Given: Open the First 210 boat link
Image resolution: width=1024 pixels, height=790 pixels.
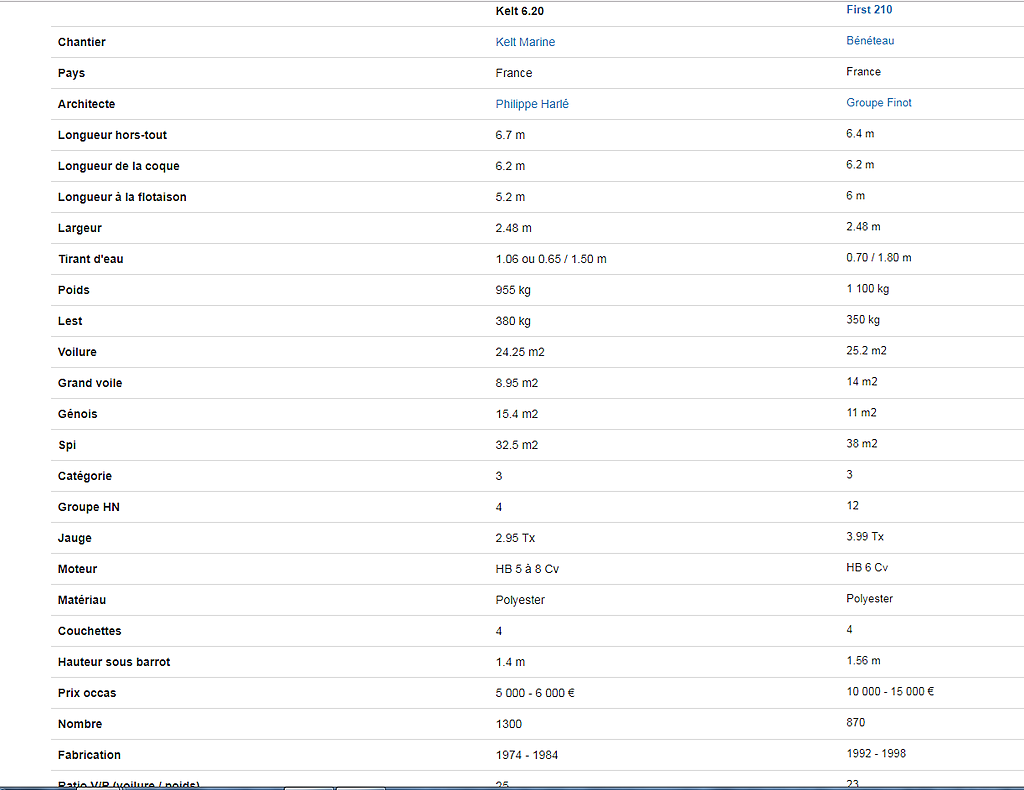Looking at the screenshot, I should [x=869, y=10].
